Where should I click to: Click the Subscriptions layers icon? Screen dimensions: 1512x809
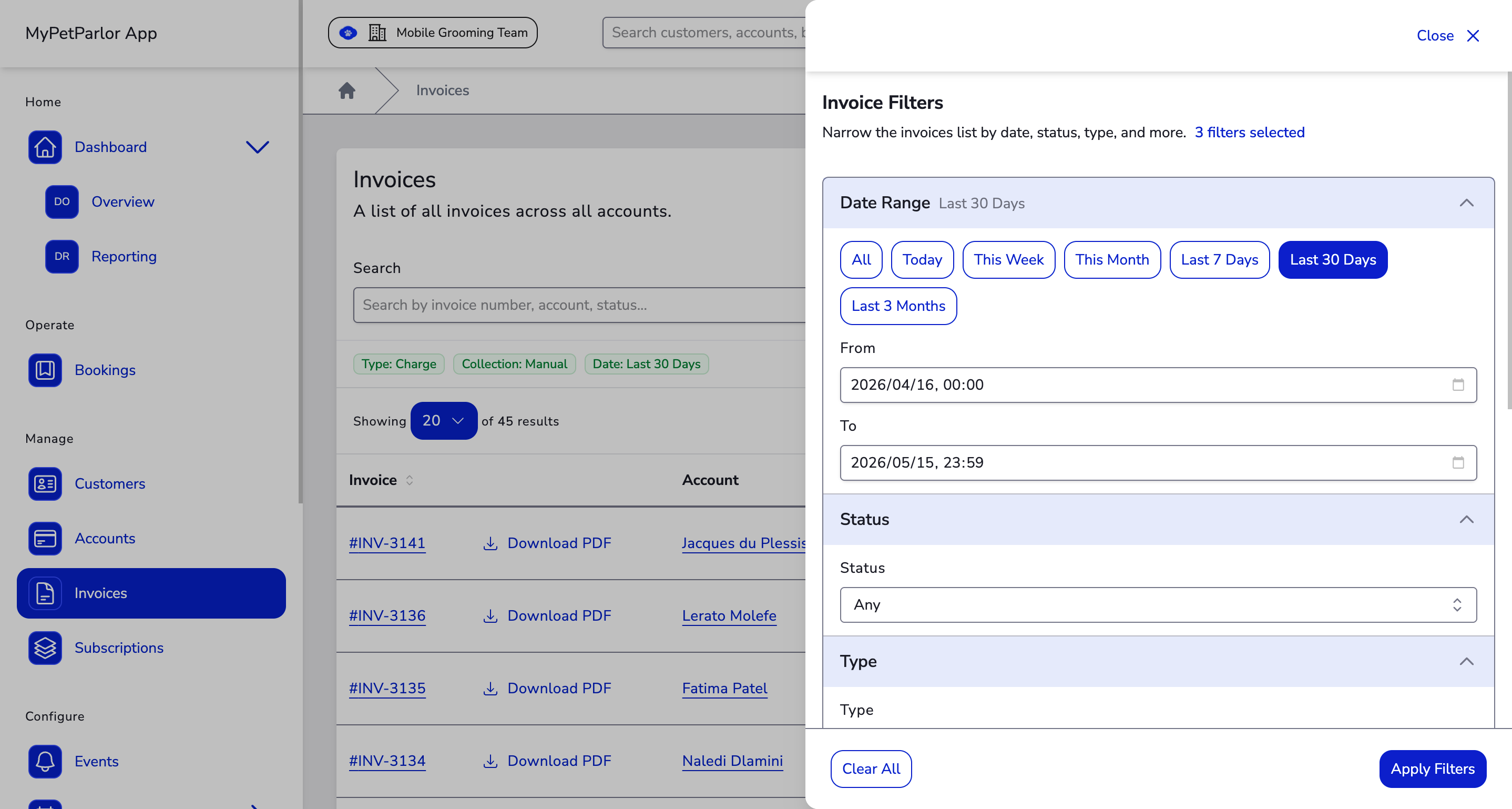coord(45,648)
